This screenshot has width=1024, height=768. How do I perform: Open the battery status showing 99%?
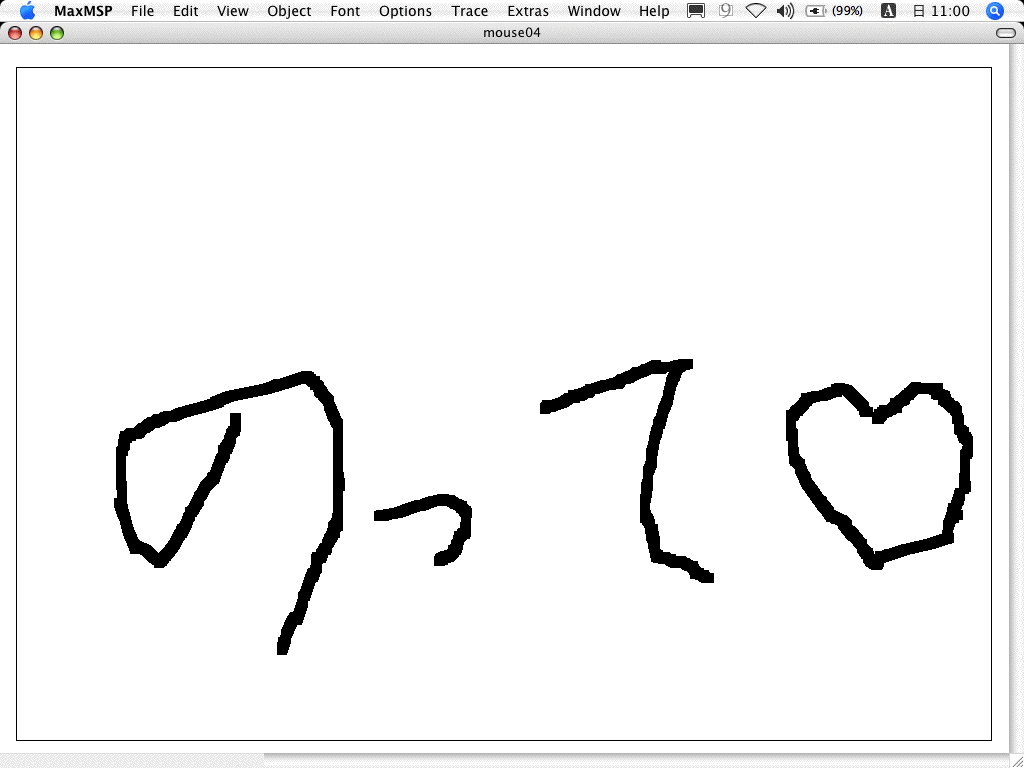(x=835, y=10)
